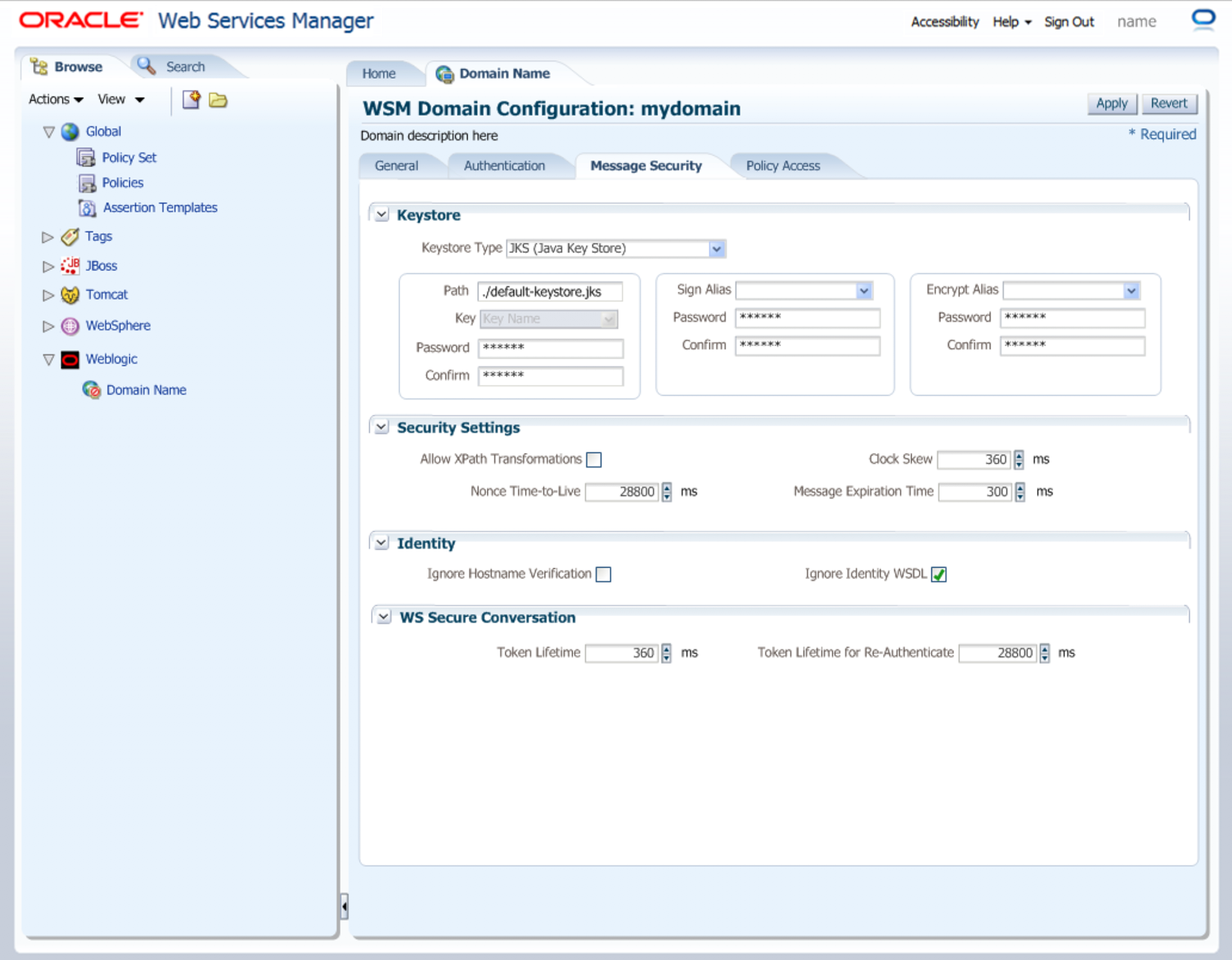Click the Domain Name tab globe icon
The width and height of the screenshot is (1232, 960).
click(445, 74)
